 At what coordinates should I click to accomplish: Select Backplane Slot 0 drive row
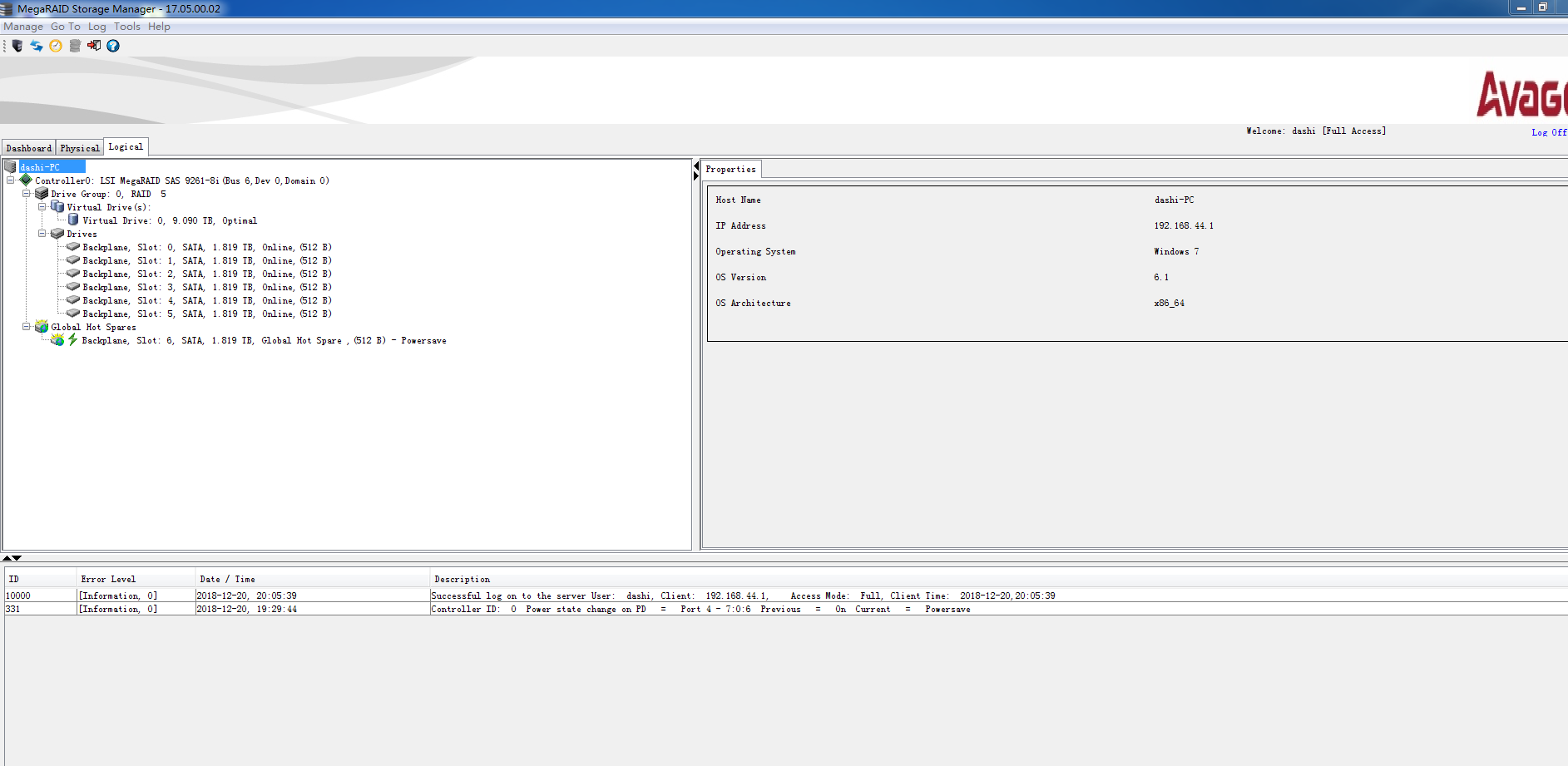[207, 247]
